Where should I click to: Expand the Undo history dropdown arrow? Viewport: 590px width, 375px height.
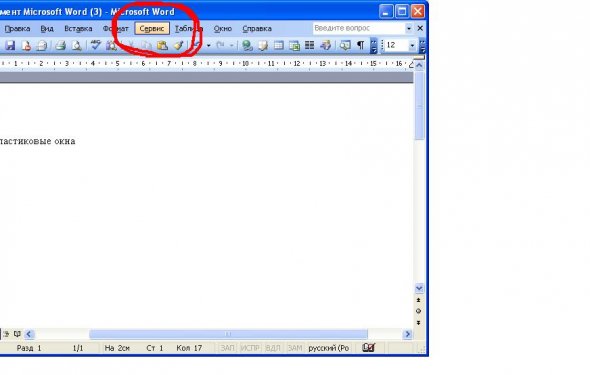208,46
